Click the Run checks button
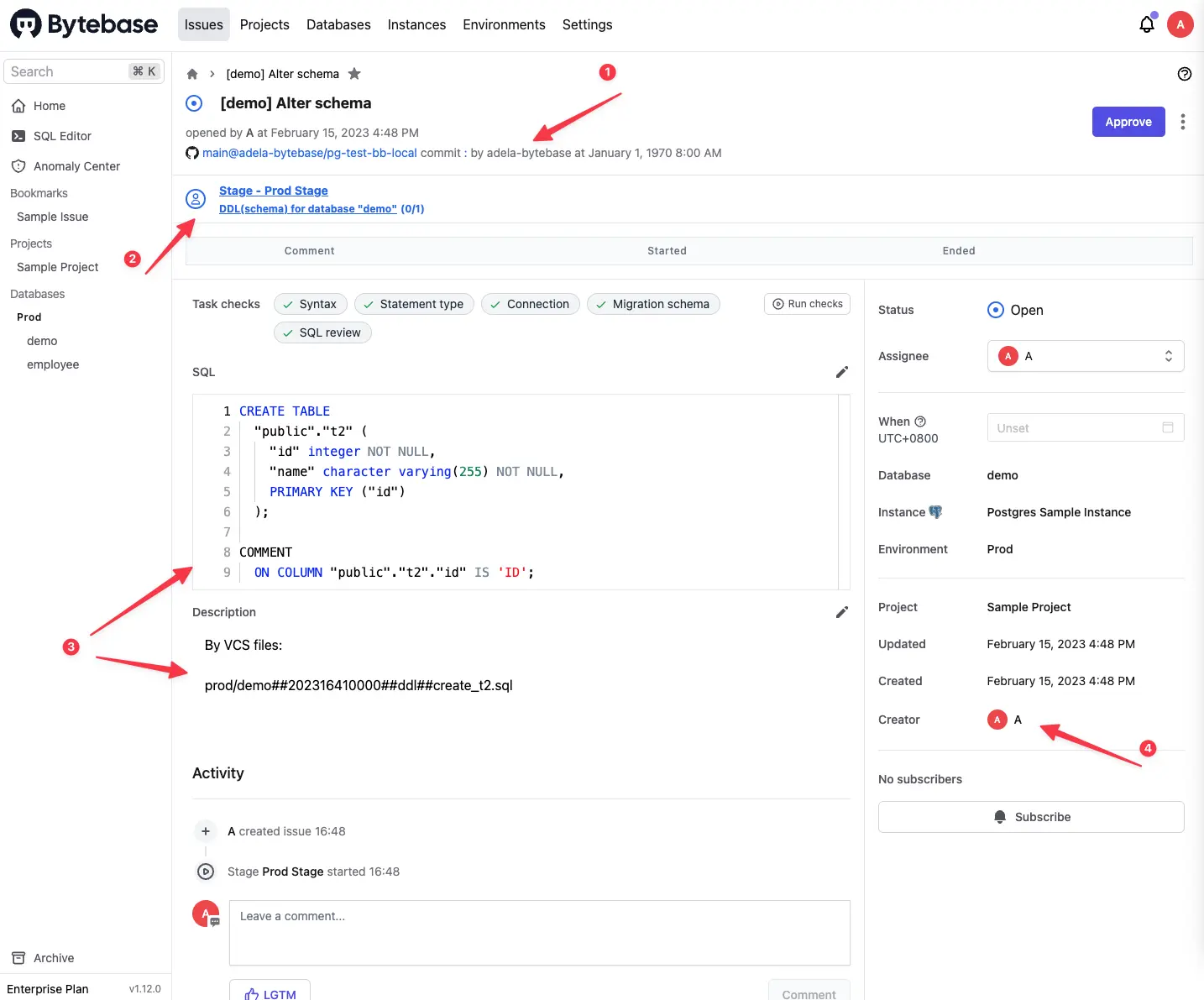Screen dimensions: 1204x1000 tap(807, 304)
